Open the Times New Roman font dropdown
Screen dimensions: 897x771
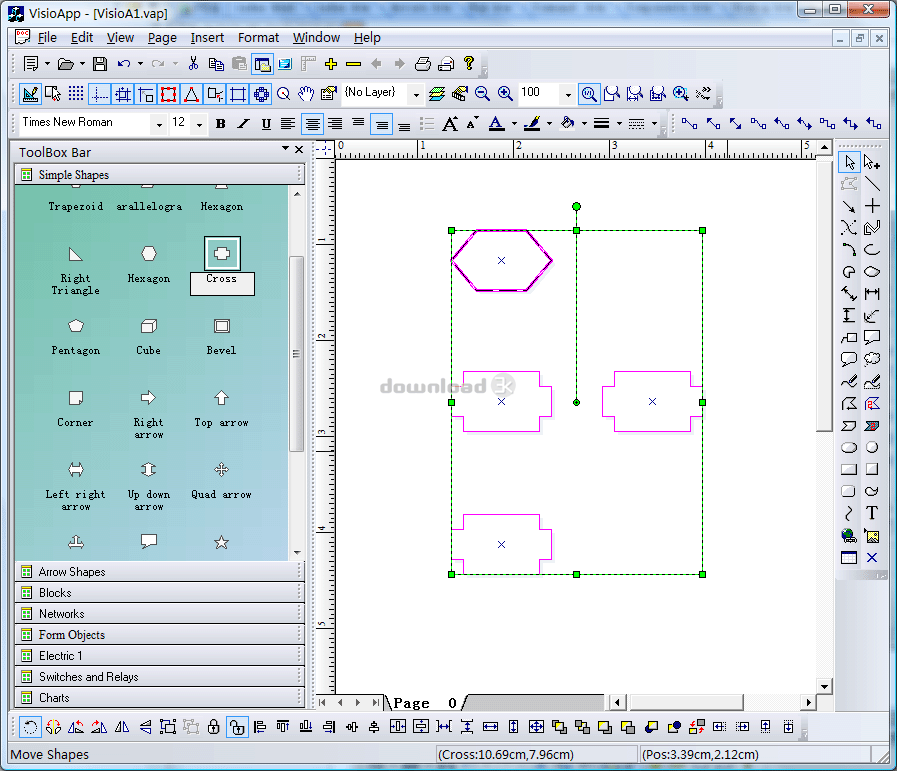(158, 124)
